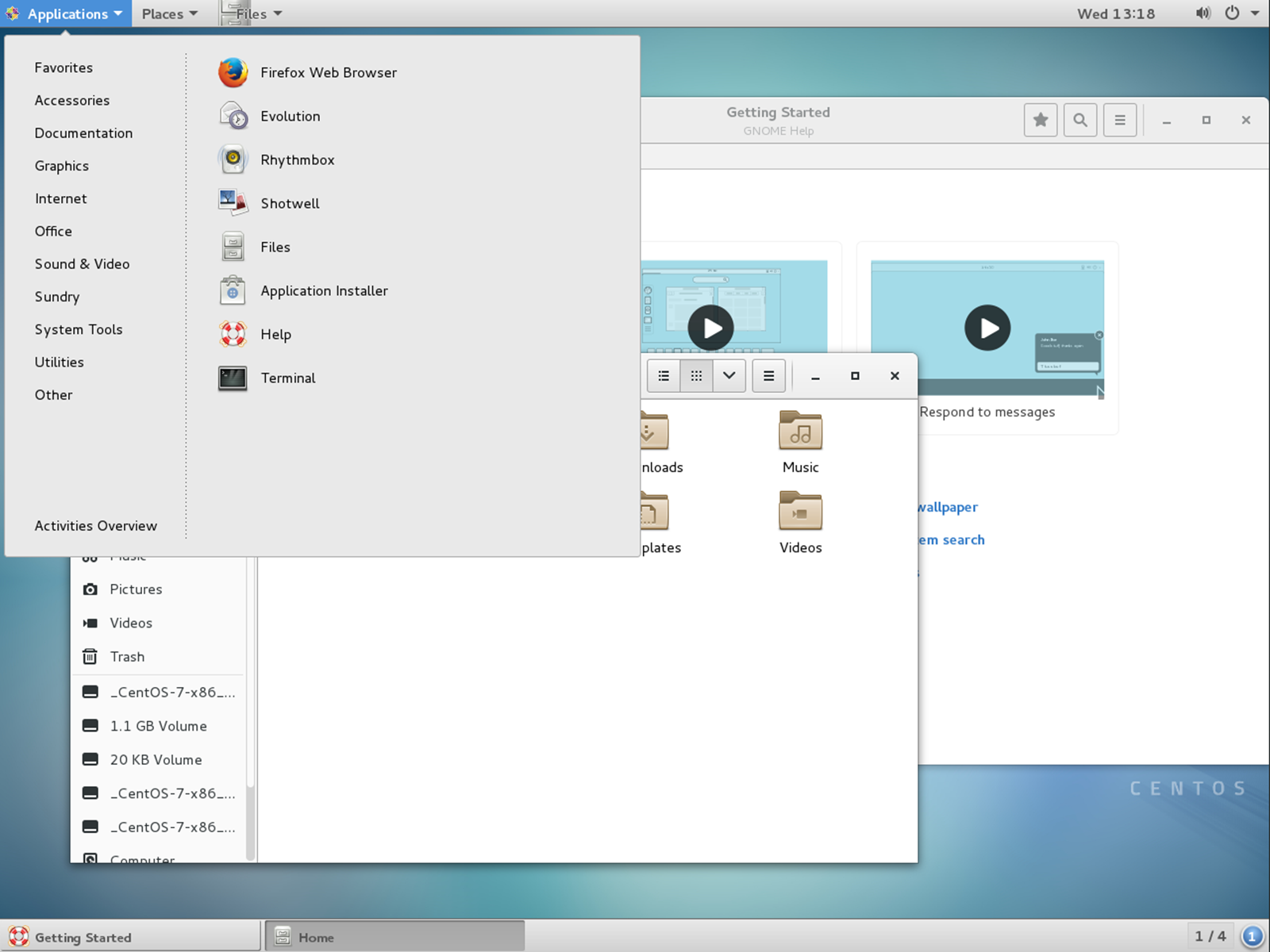Select the Documentation category
Viewport: 1270px width, 952px height.
point(83,133)
